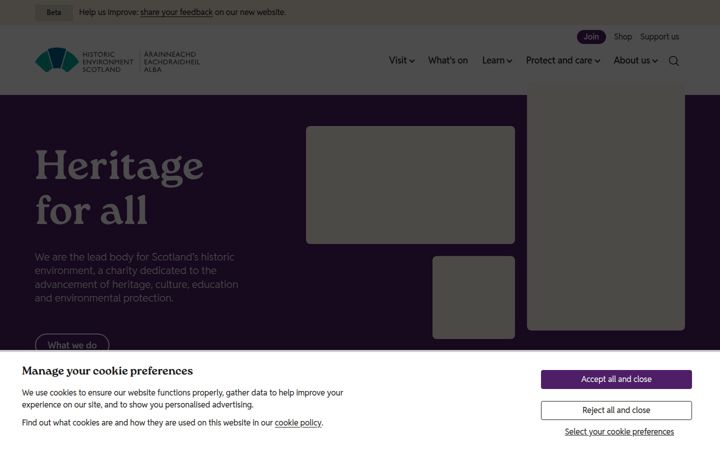The image size is (720, 450).
Task: Expand the About us menu
Action: pos(636,60)
